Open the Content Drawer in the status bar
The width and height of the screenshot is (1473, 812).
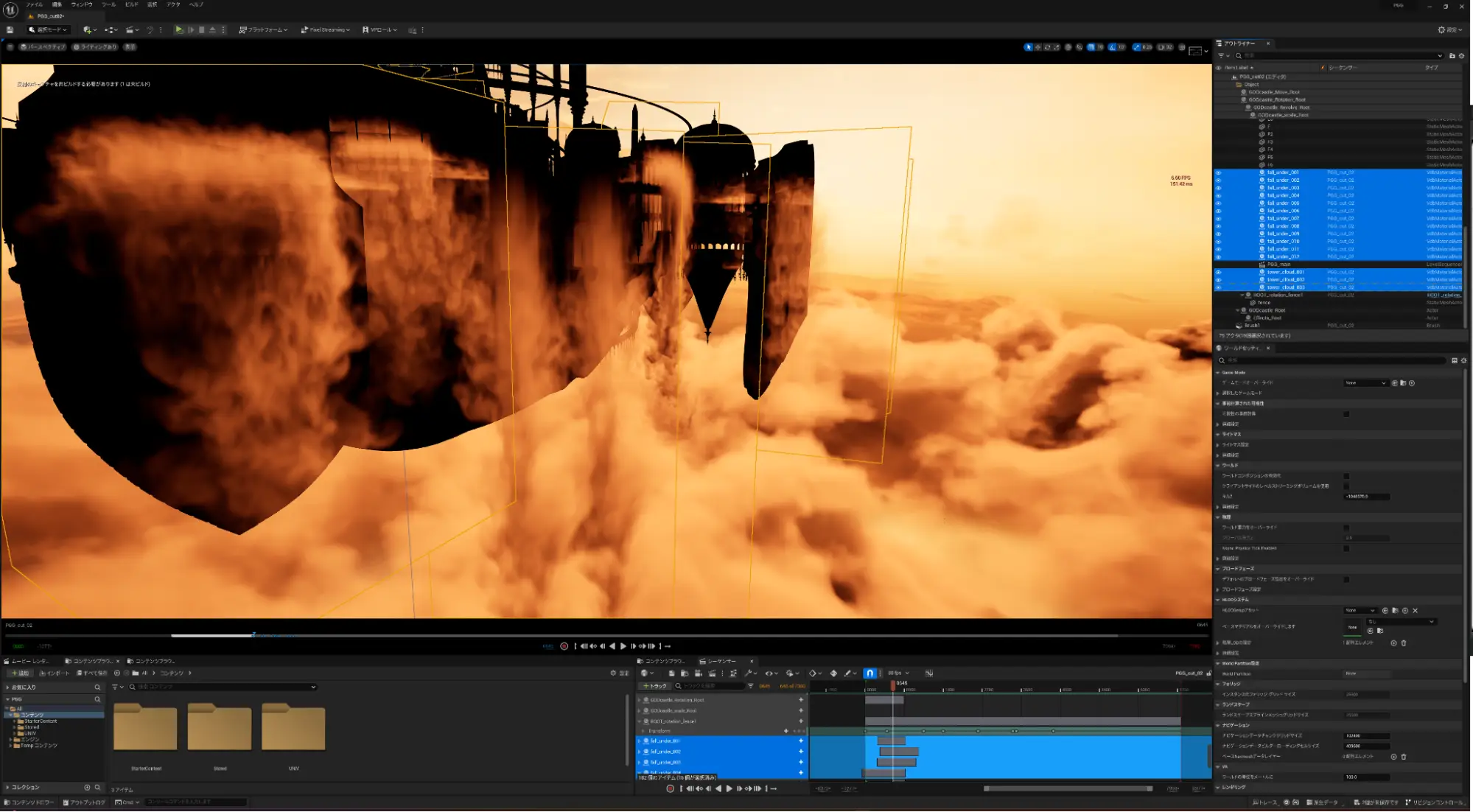(29, 802)
